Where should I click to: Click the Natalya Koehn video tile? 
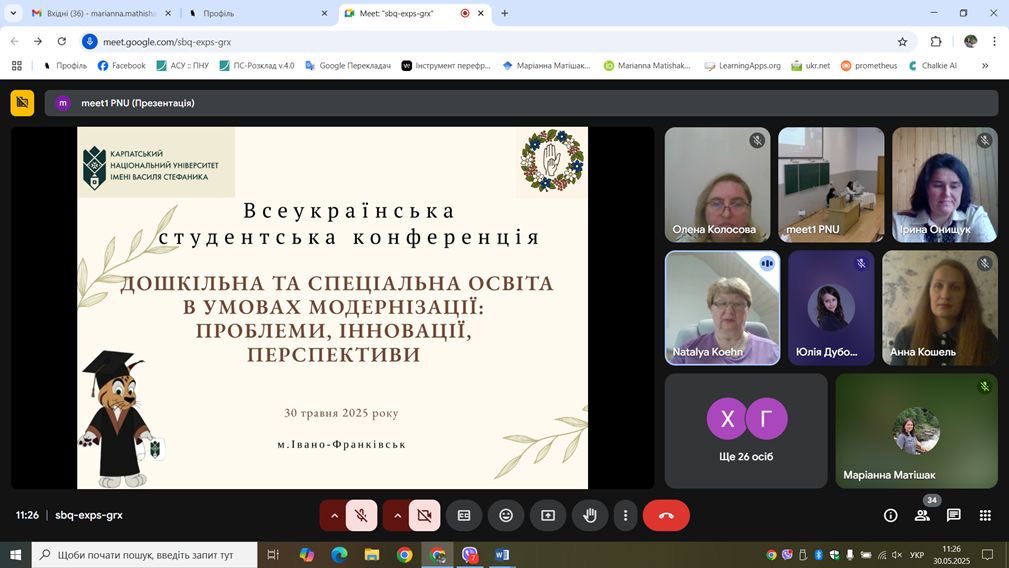pos(722,308)
